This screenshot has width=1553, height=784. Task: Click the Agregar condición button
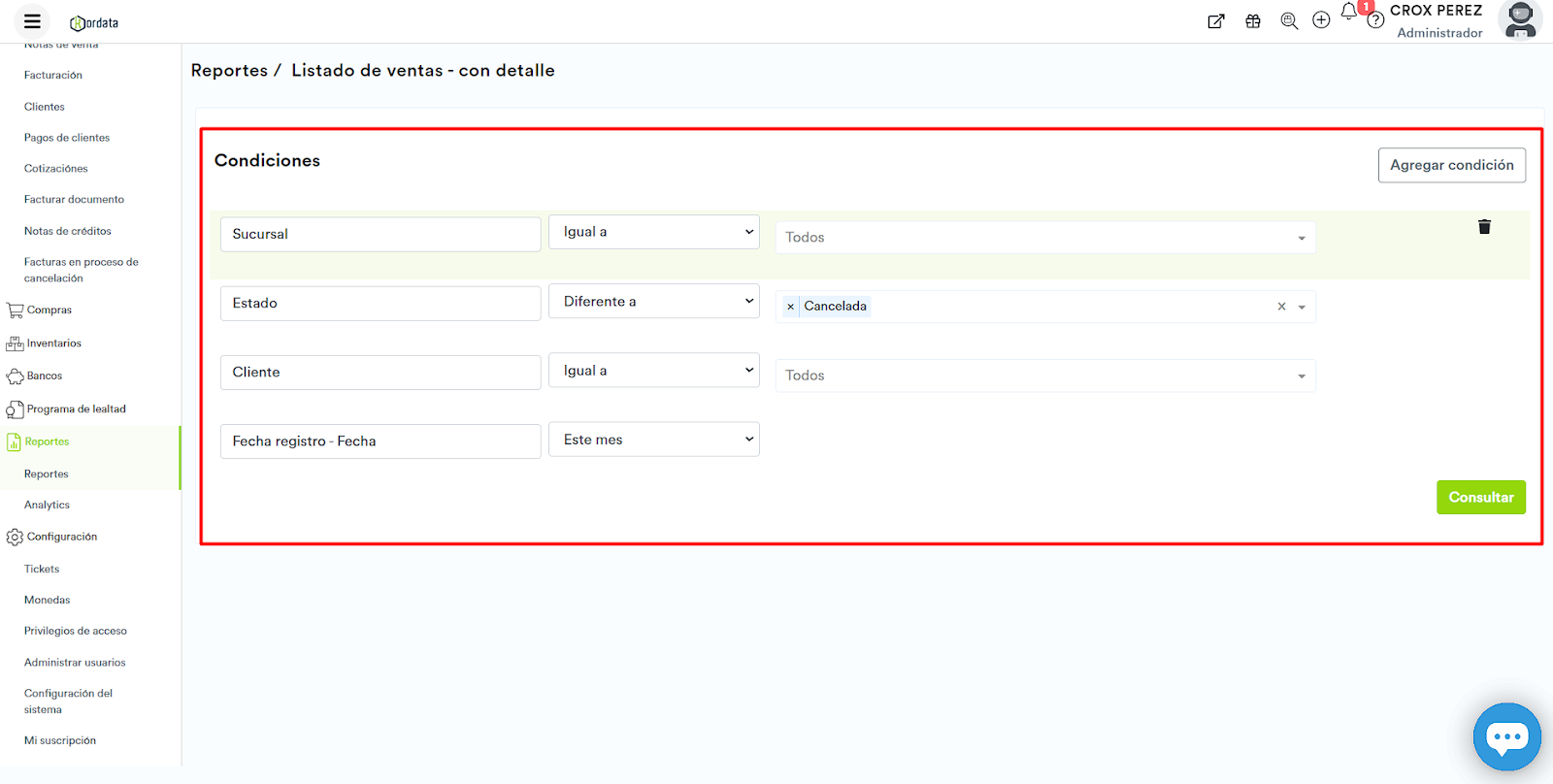1451,165
